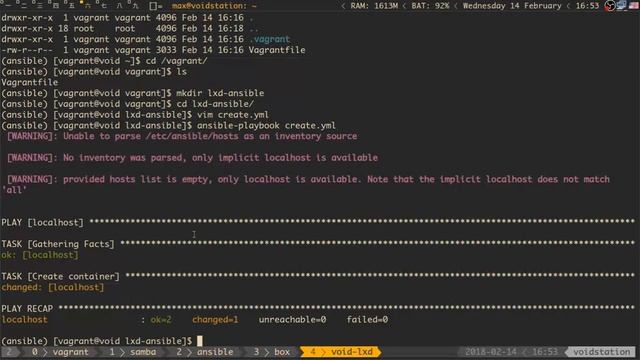This screenshot has width=640, height=360.
Task: Select highlighted workspace 六 in top bar
Action: tap(87, 6)
